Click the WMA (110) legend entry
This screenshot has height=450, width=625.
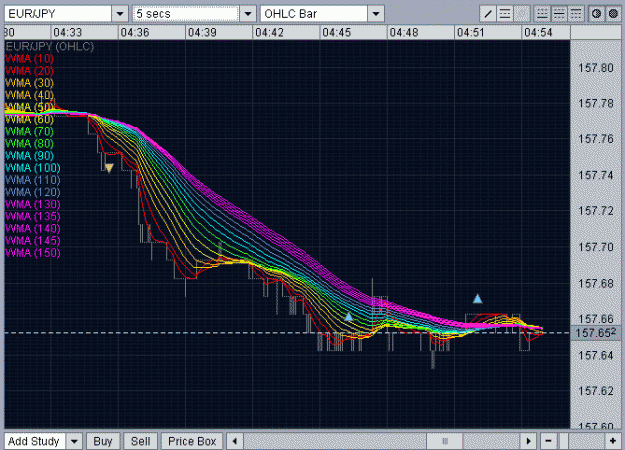[33, 180]
